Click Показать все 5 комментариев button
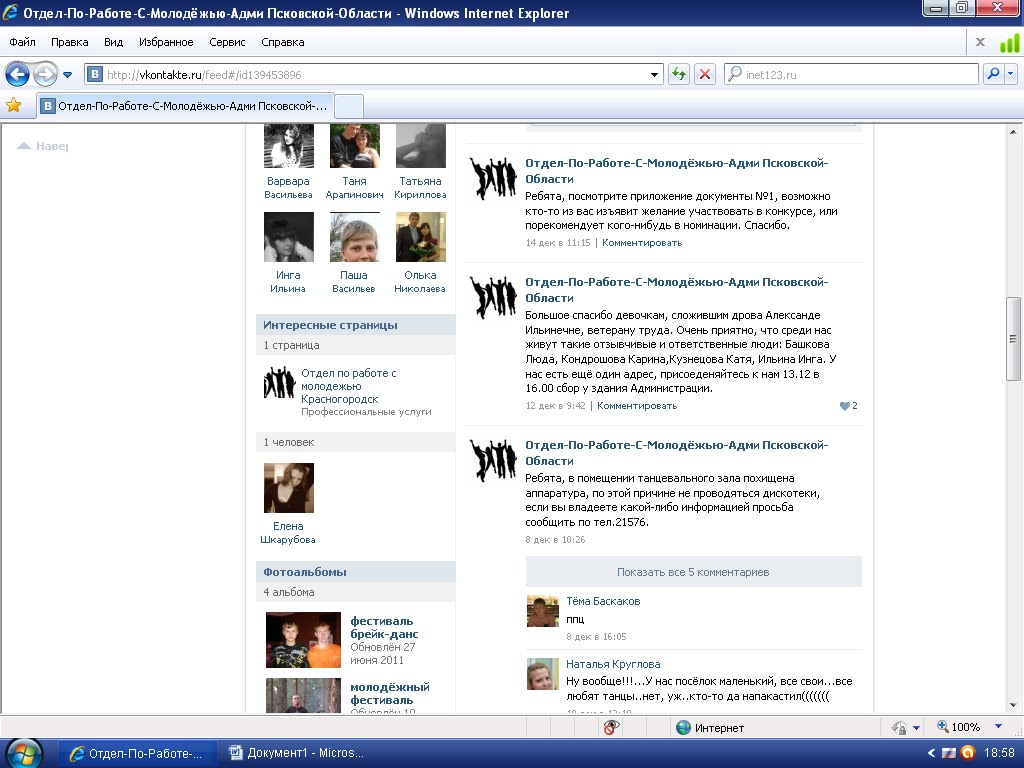The width and height of the screenshot is (1024, 768). [x=694, y=571]
